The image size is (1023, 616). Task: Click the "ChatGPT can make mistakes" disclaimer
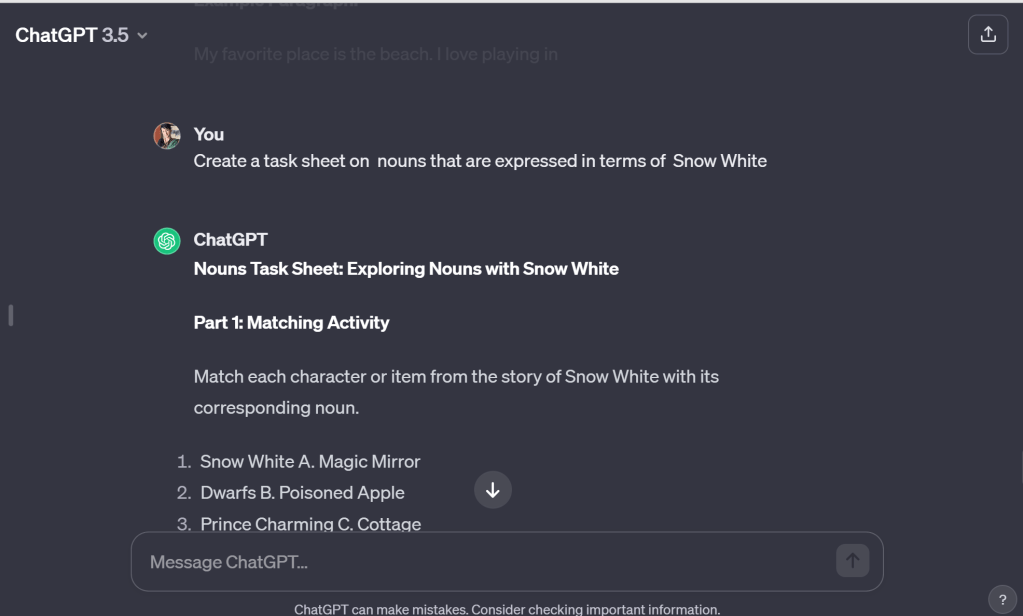(x=506, y=609)
